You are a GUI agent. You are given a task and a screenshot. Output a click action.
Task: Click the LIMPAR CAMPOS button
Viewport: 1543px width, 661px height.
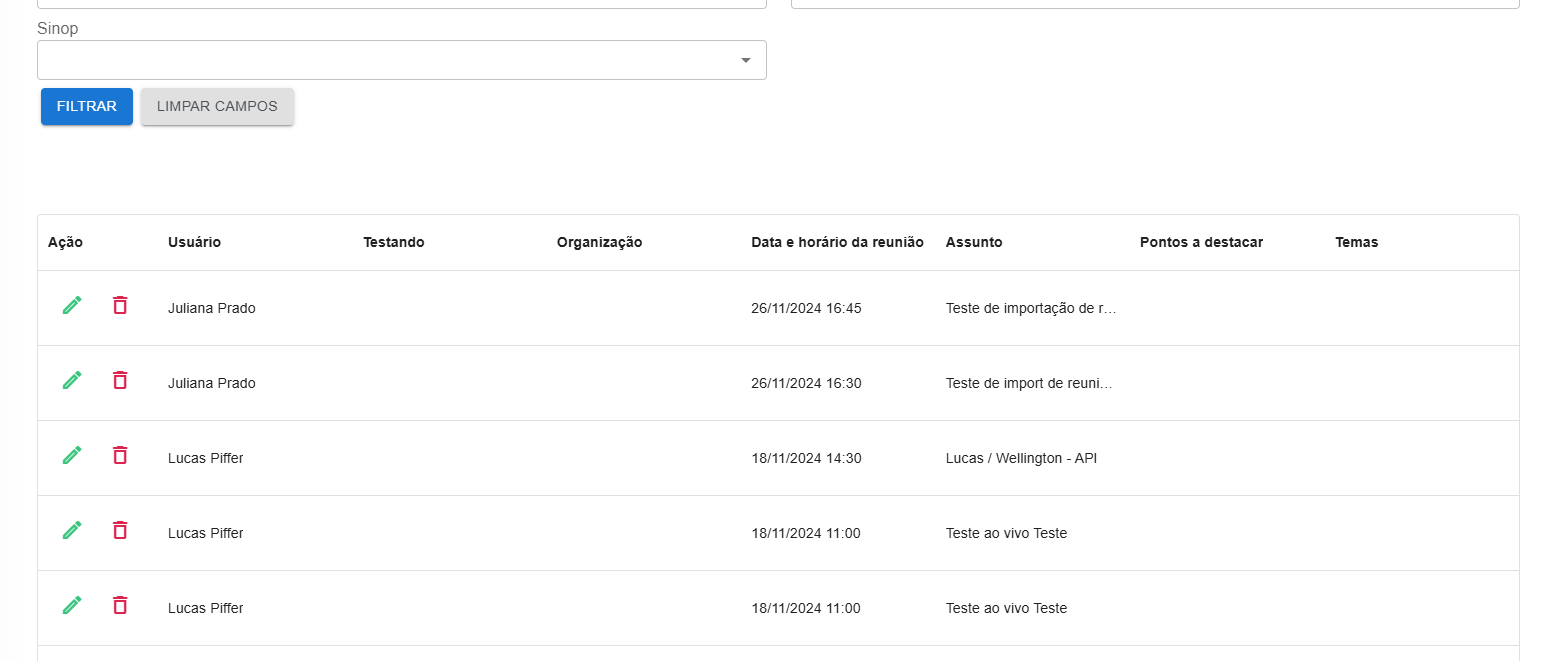click(x=217, y=107)
